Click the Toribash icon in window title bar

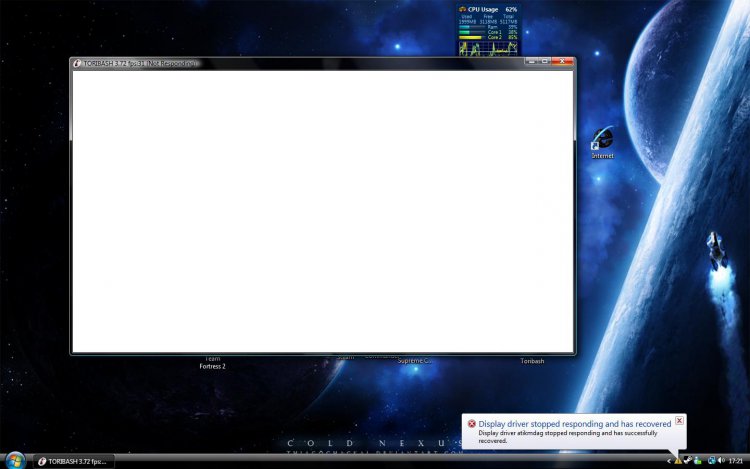pyautogui.click(x=77, y=63)
